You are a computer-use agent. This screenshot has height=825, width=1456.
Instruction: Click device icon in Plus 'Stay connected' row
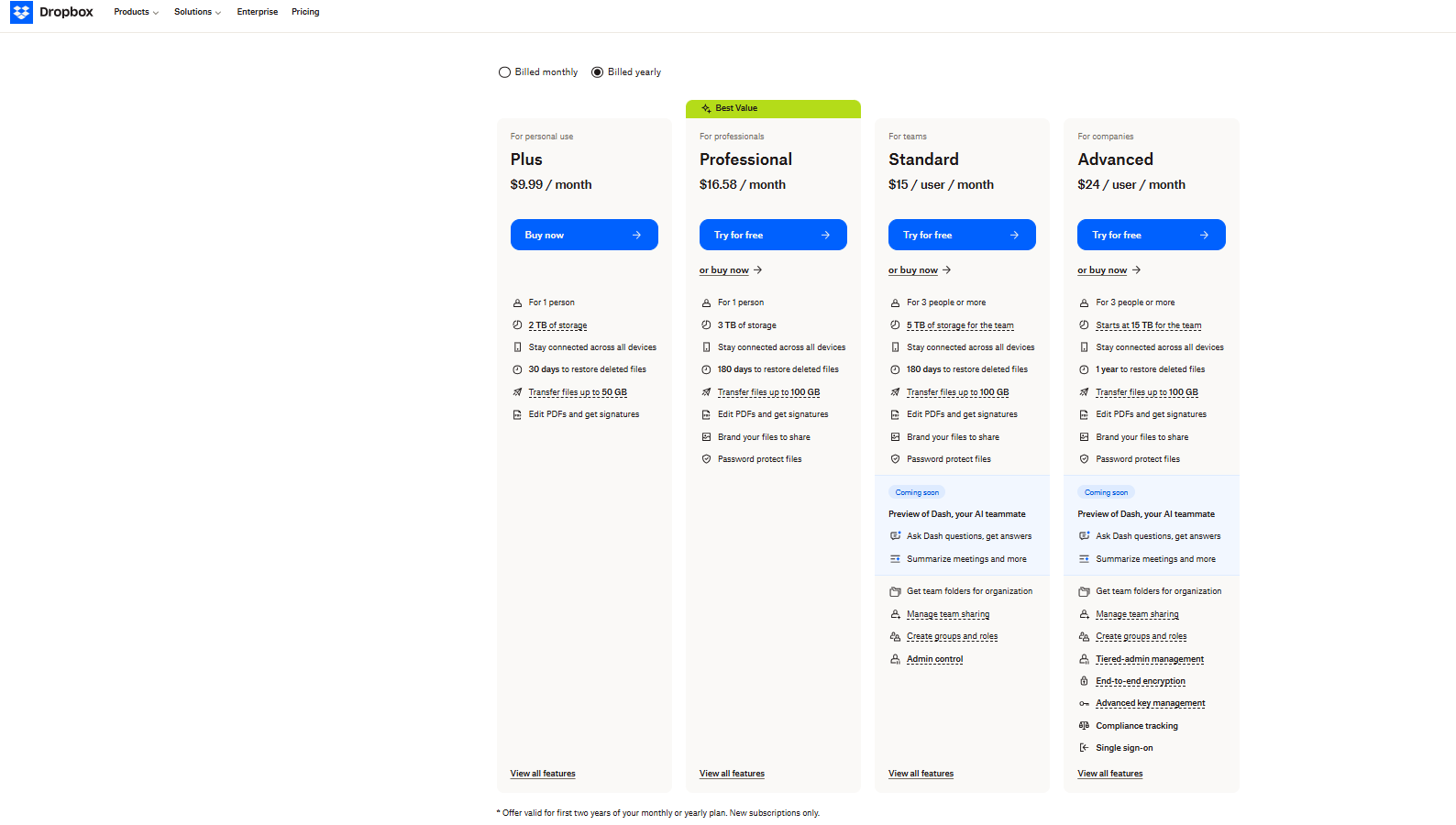pyautogui.click(x=517, y=347)
